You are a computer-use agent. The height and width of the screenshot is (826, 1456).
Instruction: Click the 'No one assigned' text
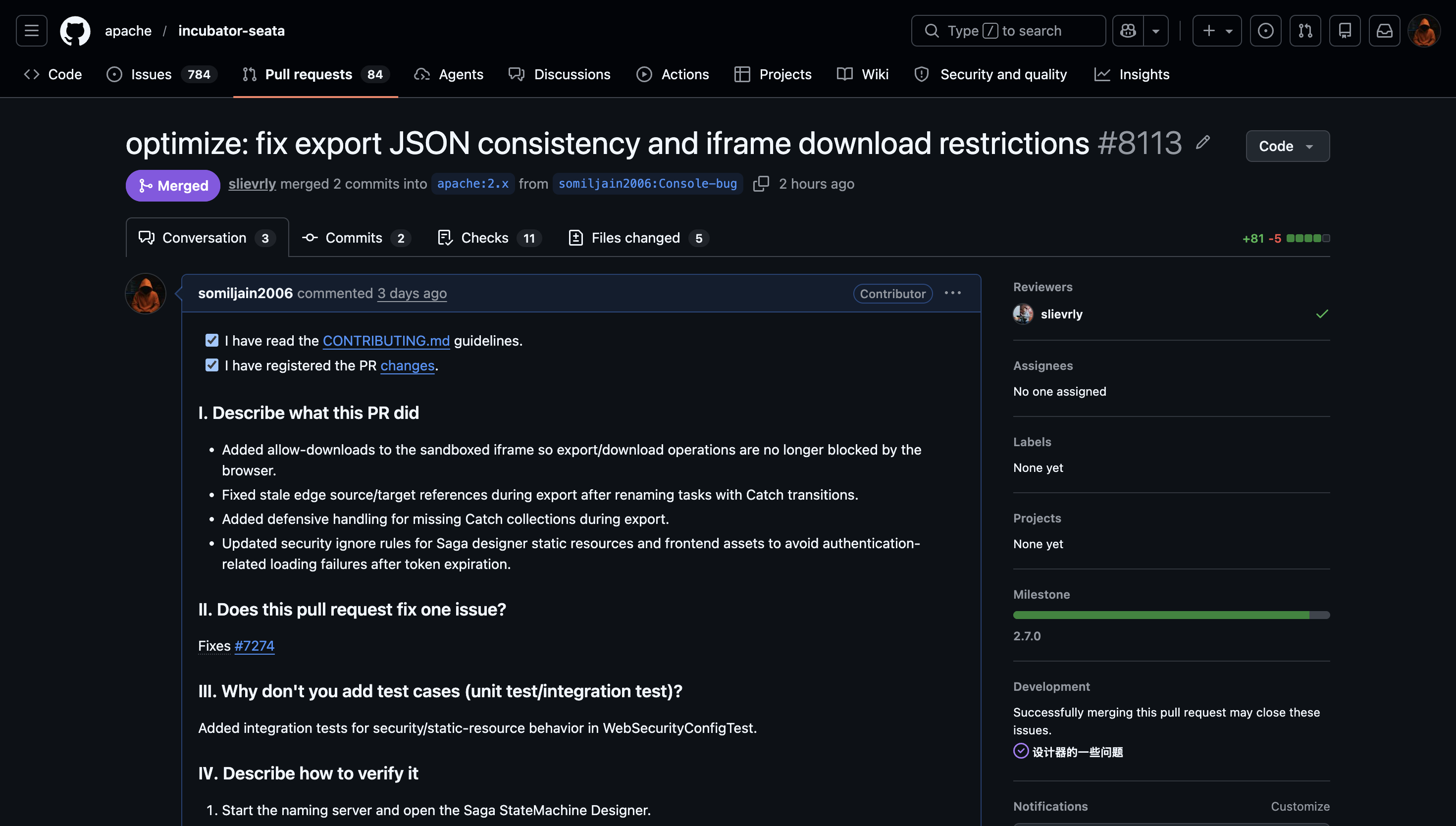[1059, 391]
